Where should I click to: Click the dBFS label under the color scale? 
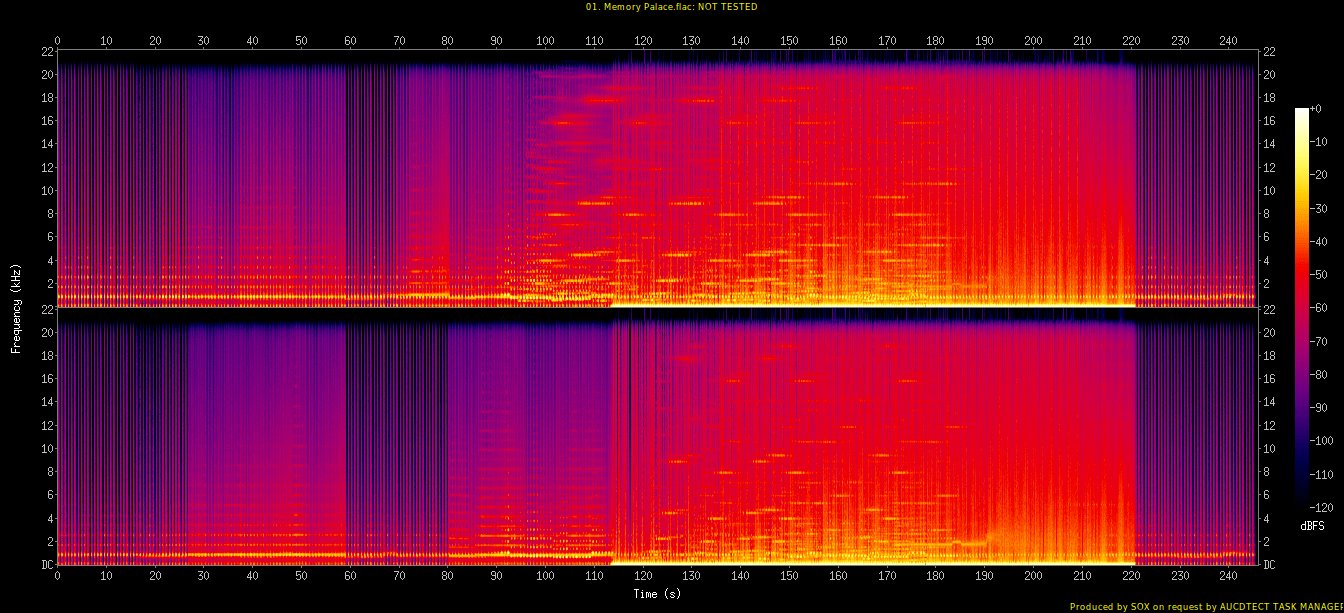1312,525
